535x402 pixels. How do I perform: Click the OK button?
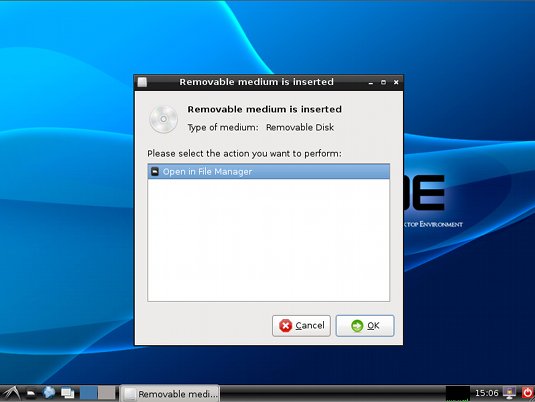click(x=365, y=326)
